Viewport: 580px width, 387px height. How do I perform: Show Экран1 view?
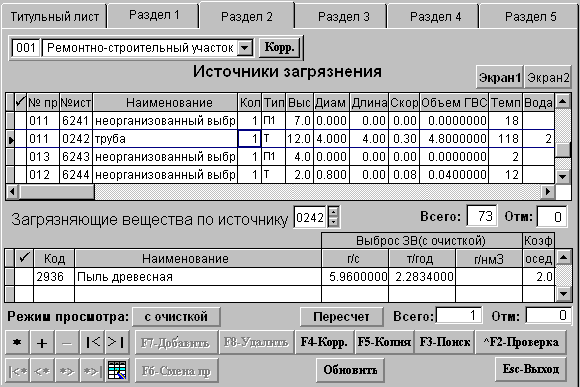click(499, 77)
